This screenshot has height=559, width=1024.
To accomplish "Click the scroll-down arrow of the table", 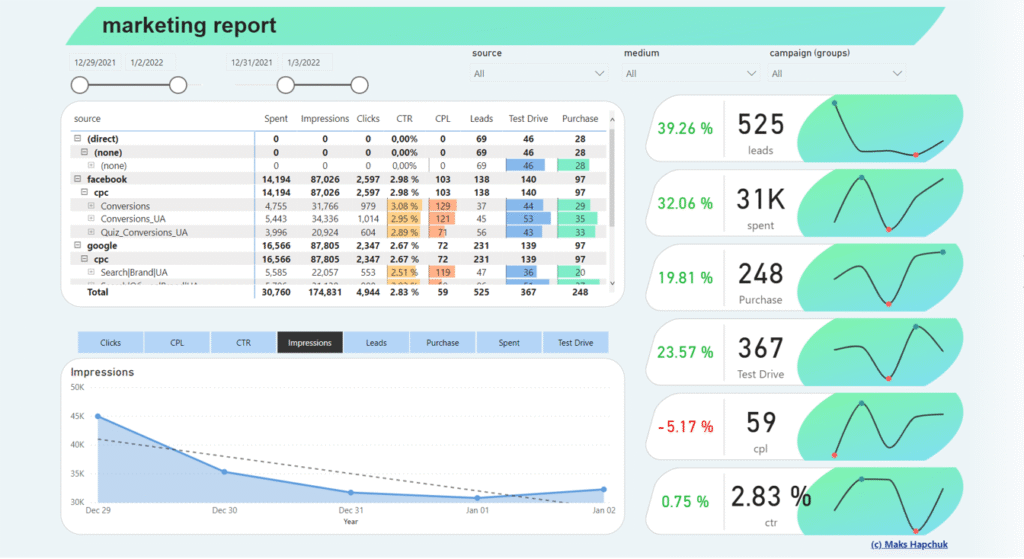I will tap(611, 283).
